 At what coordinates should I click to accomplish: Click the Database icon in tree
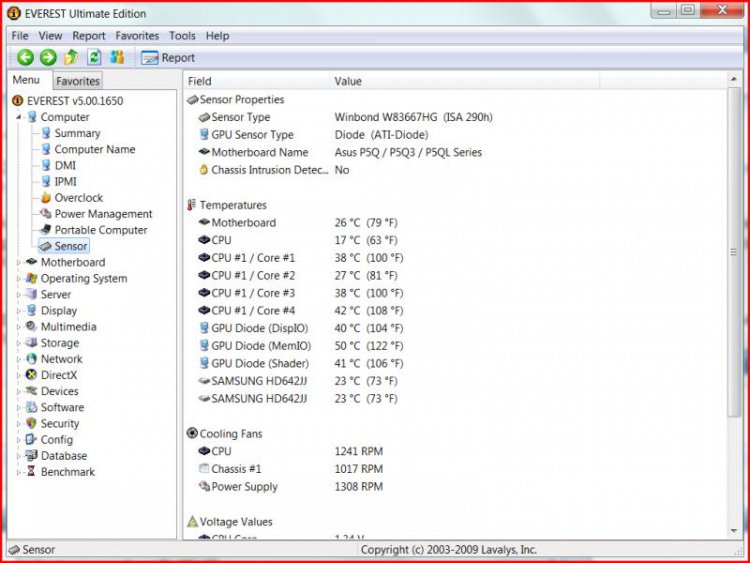coord(32,456)
